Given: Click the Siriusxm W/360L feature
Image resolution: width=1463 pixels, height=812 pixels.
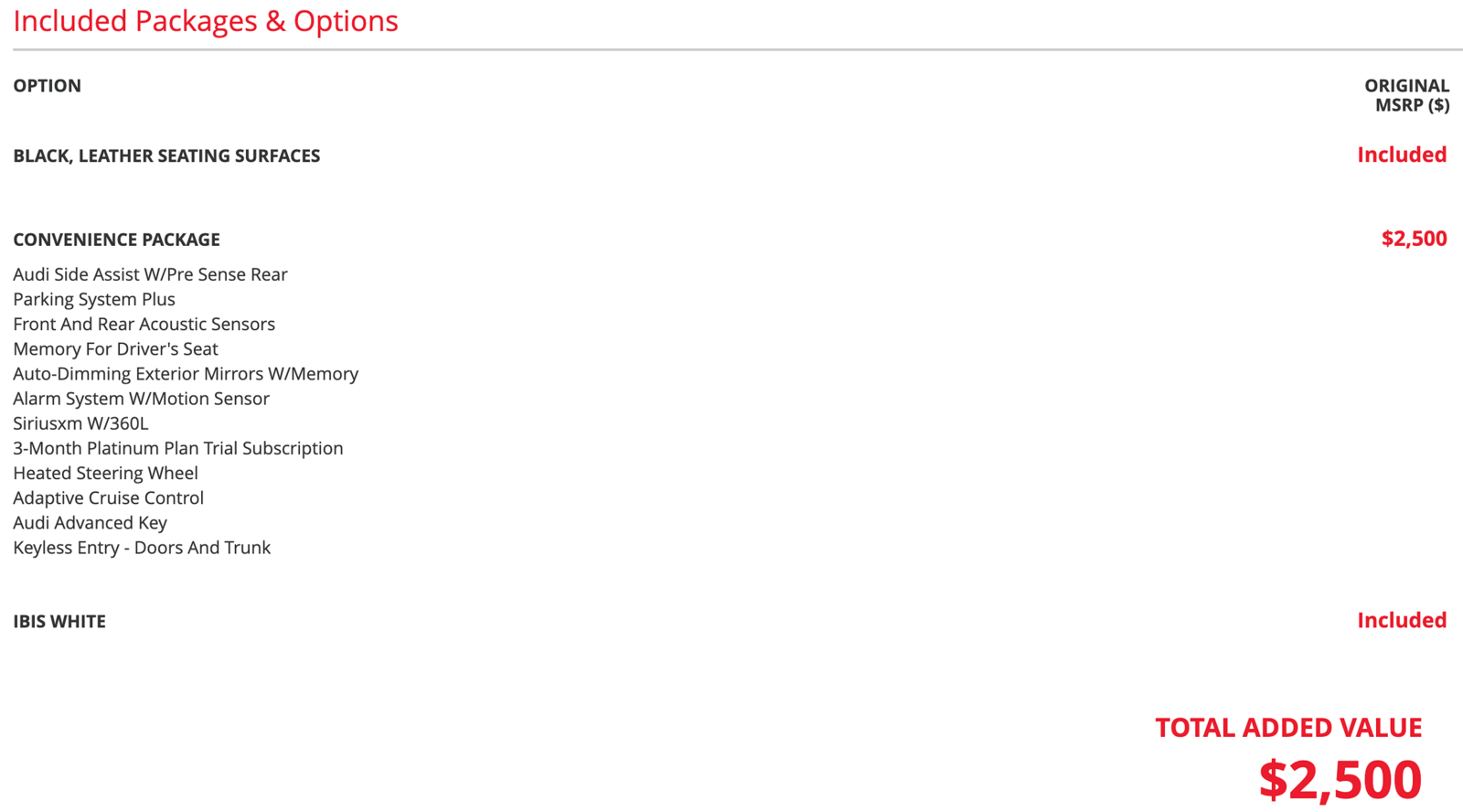Looking at the screenshot, I should (80, 423).
